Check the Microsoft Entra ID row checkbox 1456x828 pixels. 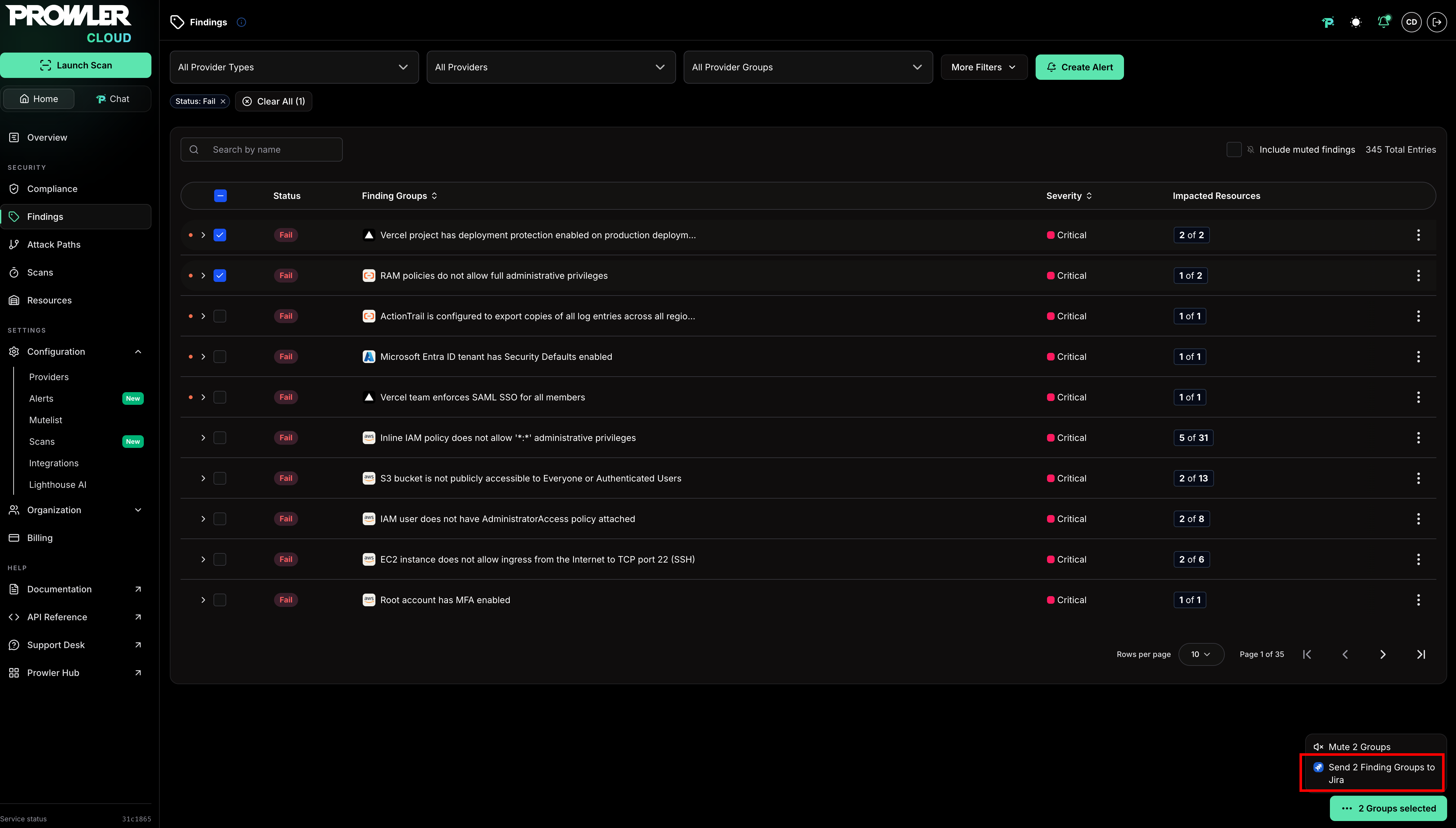220,357
